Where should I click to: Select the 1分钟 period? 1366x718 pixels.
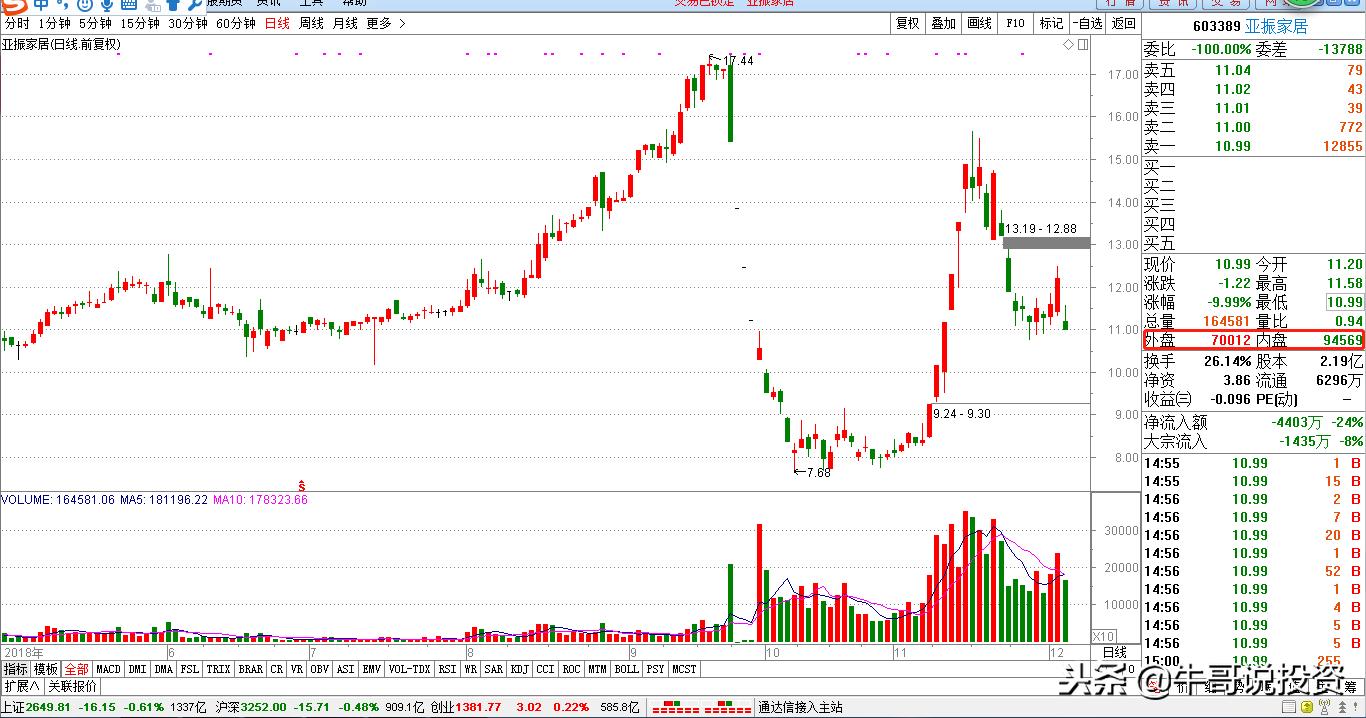(x=54, y=23)
